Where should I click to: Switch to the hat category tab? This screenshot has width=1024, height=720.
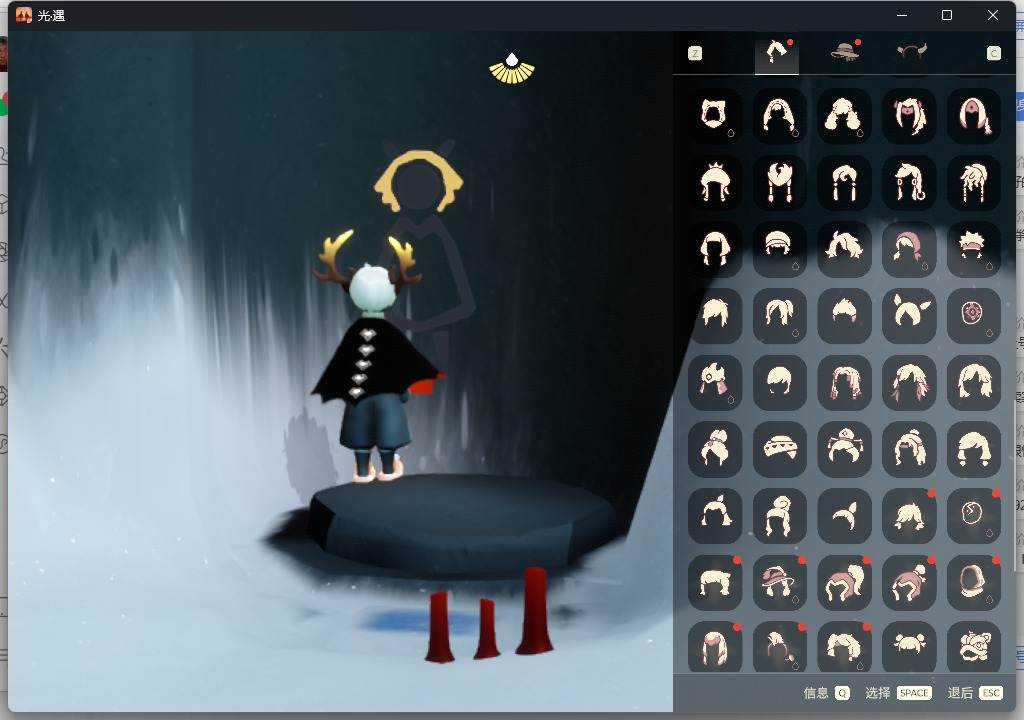pos(845,53)
